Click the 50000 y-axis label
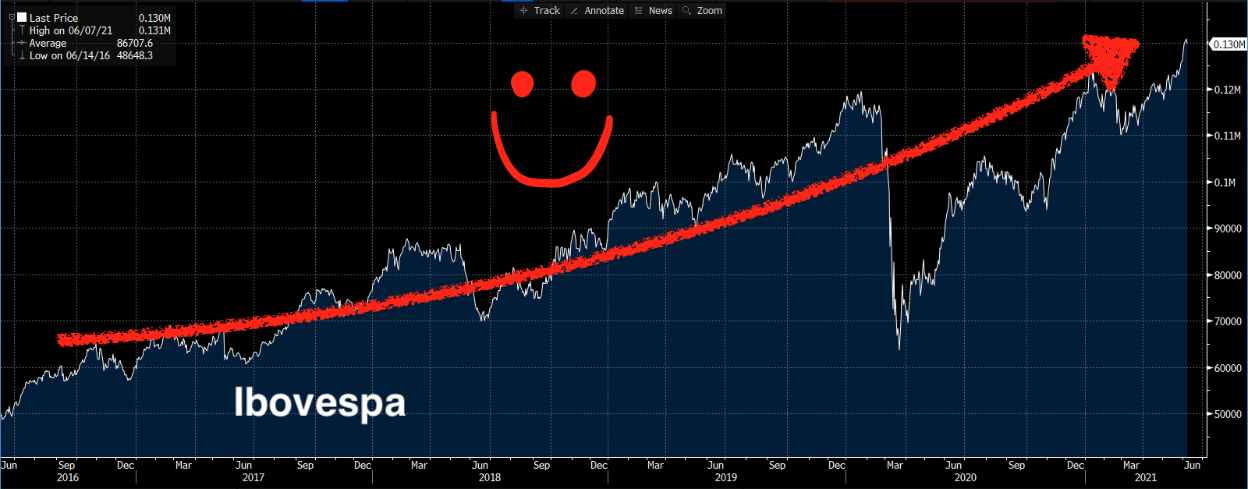The width and height of the screenshot is (1248, 489). [x=1226, y=413]
